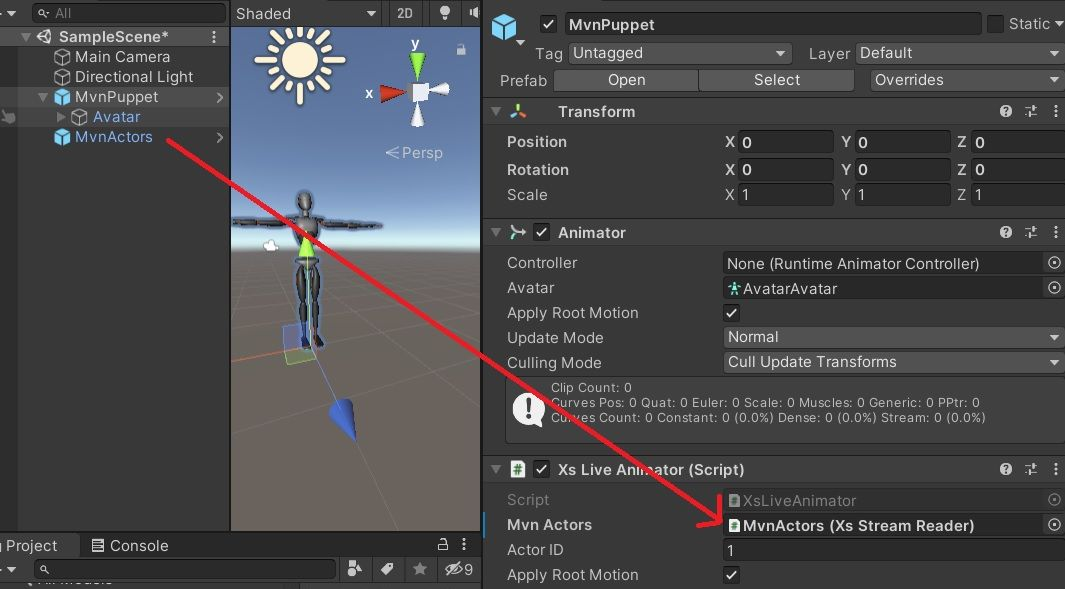Disable the Animator component checkbox

coord(541,232)
